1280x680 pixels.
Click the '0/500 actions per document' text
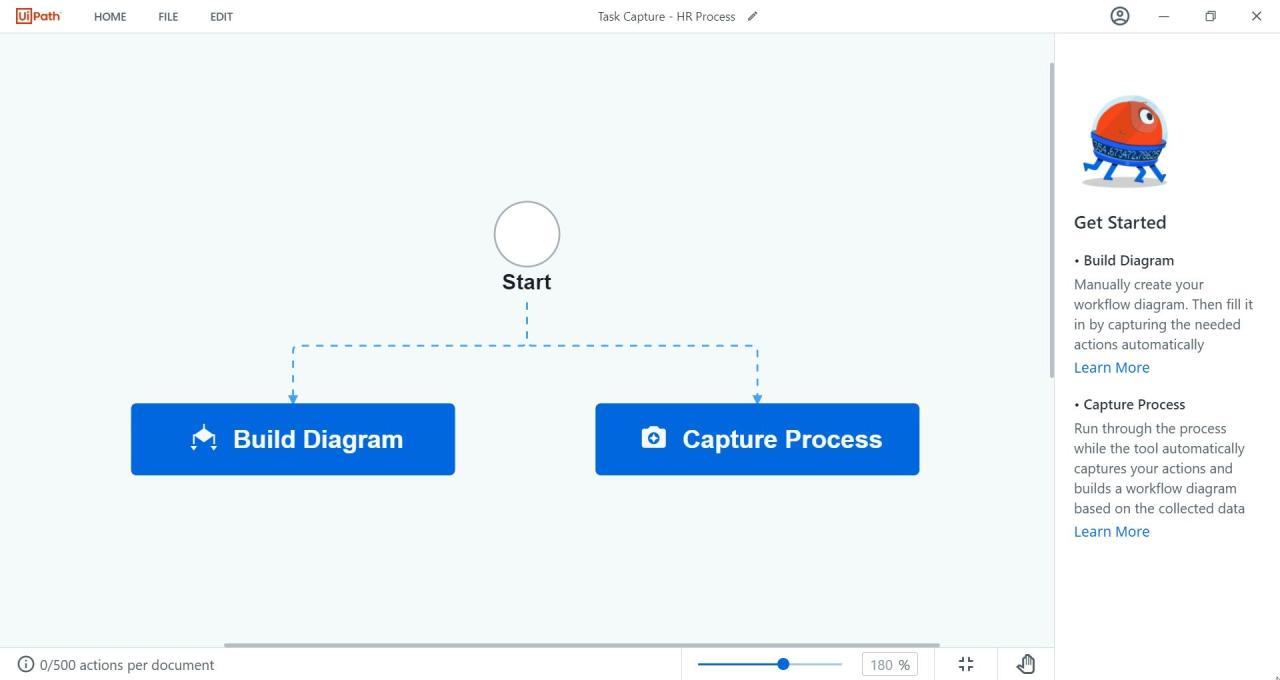pyautogui.click(x=127, y=665)
